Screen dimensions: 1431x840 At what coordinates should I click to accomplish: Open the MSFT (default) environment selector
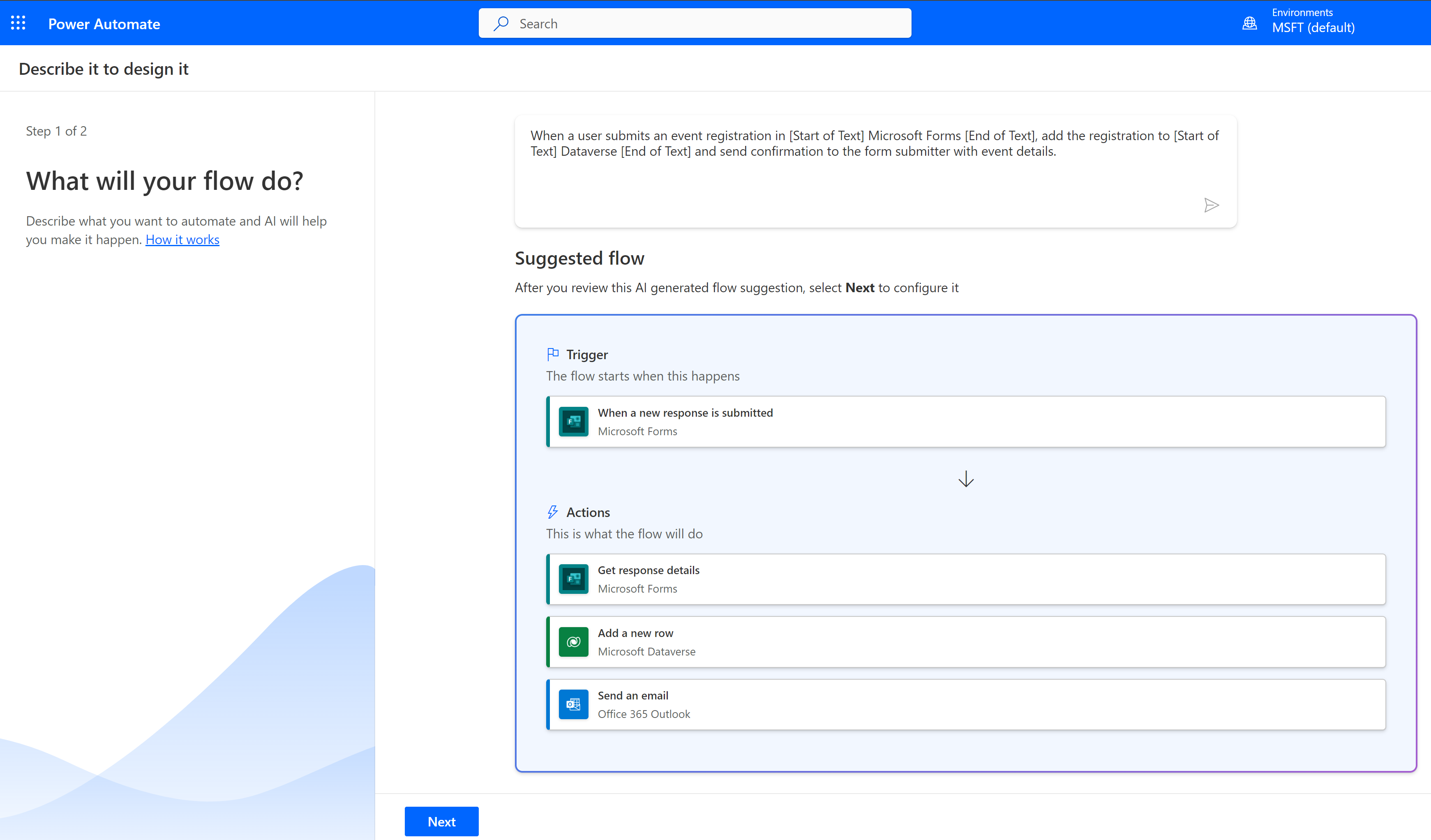tap(1313, 27)
